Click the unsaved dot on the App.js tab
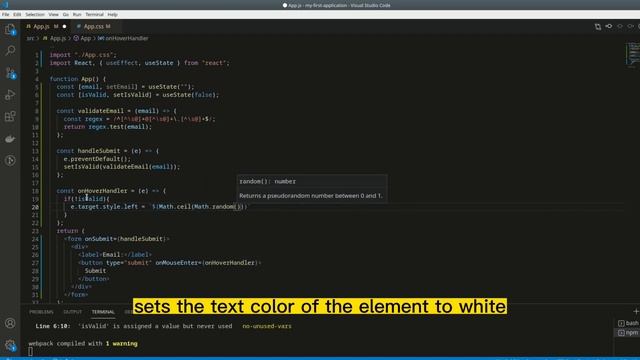Viewport: 640px width, 360px height. [x=64, y=27]
